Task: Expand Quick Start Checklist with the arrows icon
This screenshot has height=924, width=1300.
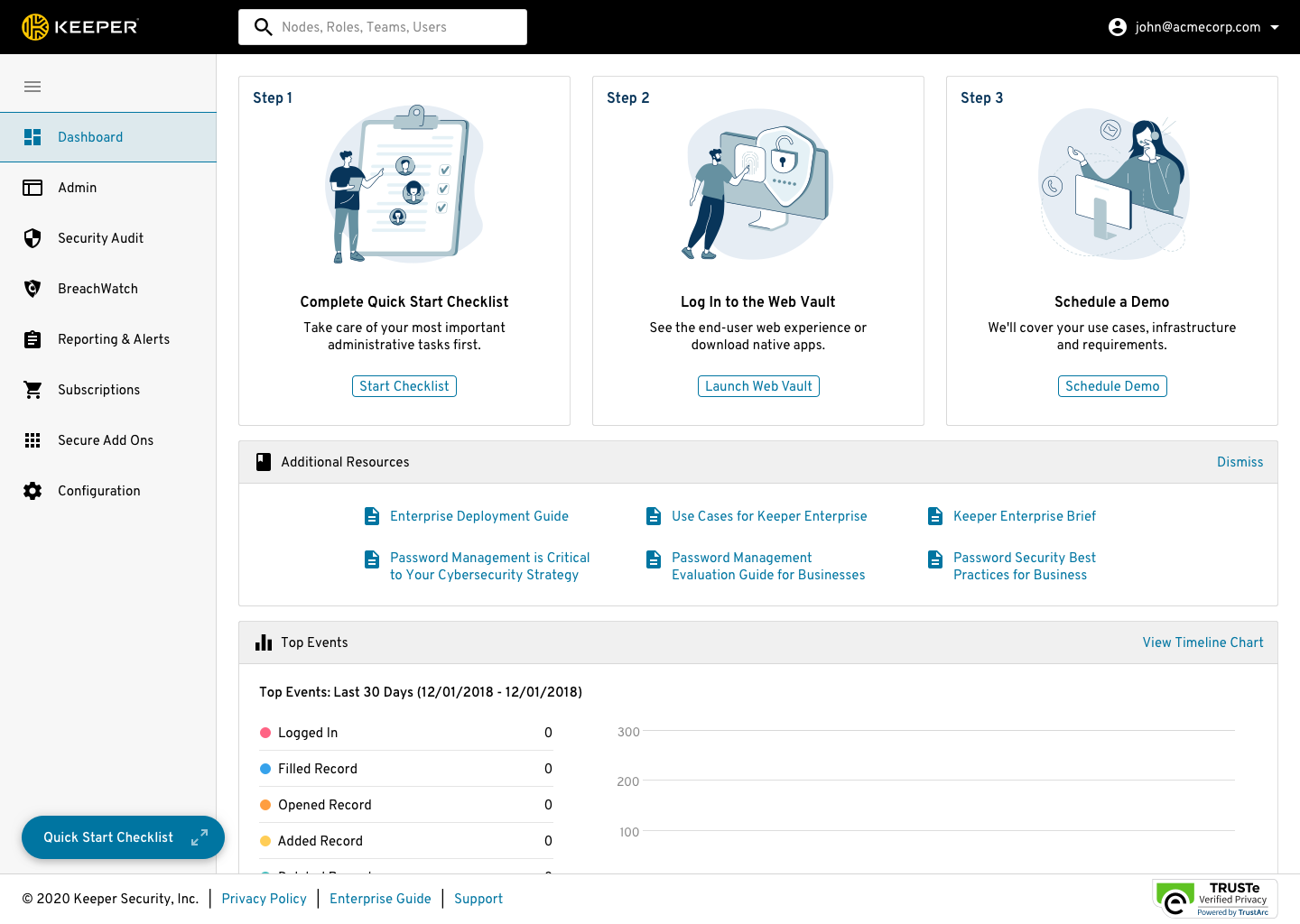Action: click(x=200, y=837)
